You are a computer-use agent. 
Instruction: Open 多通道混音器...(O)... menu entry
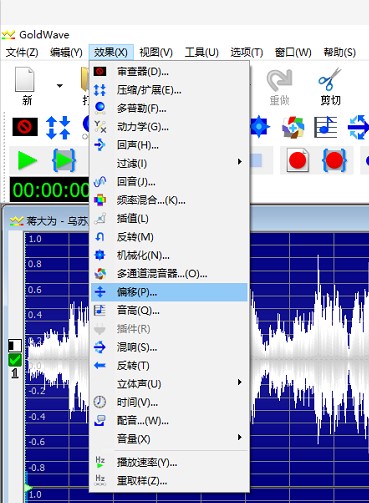169,274
